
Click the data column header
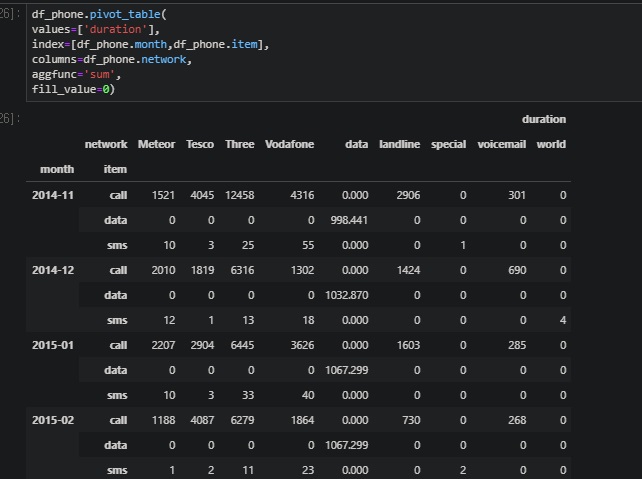tap(356, 145)
